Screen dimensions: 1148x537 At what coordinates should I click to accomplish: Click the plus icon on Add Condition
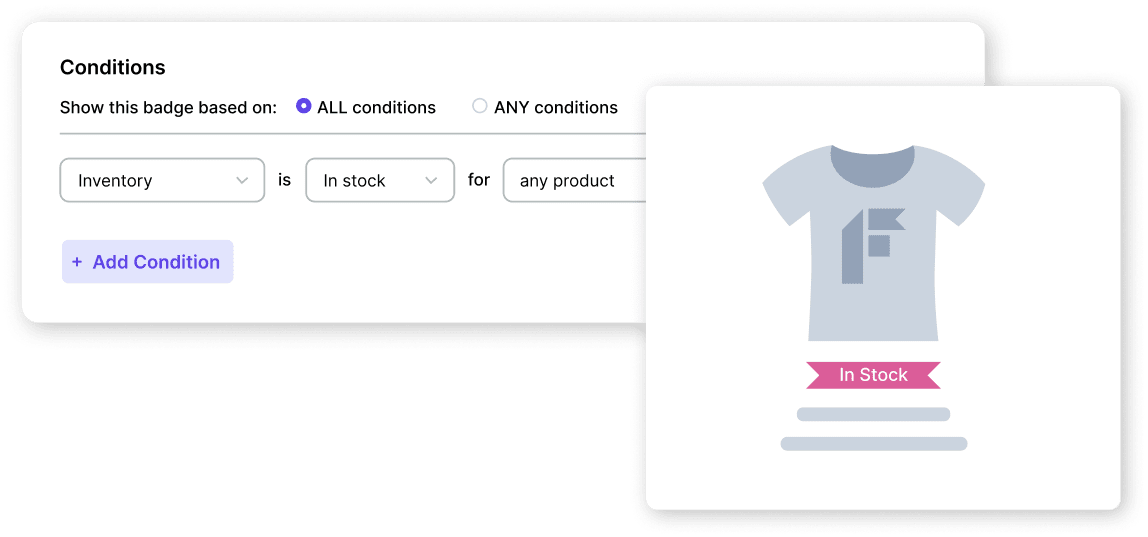[77, 262]
